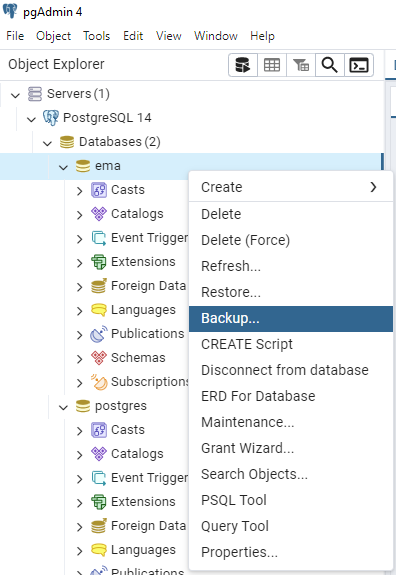The width and height of the screenshot is (396, 575).
Task: Click the Casts icon under ema
Action: click(99, 190)
